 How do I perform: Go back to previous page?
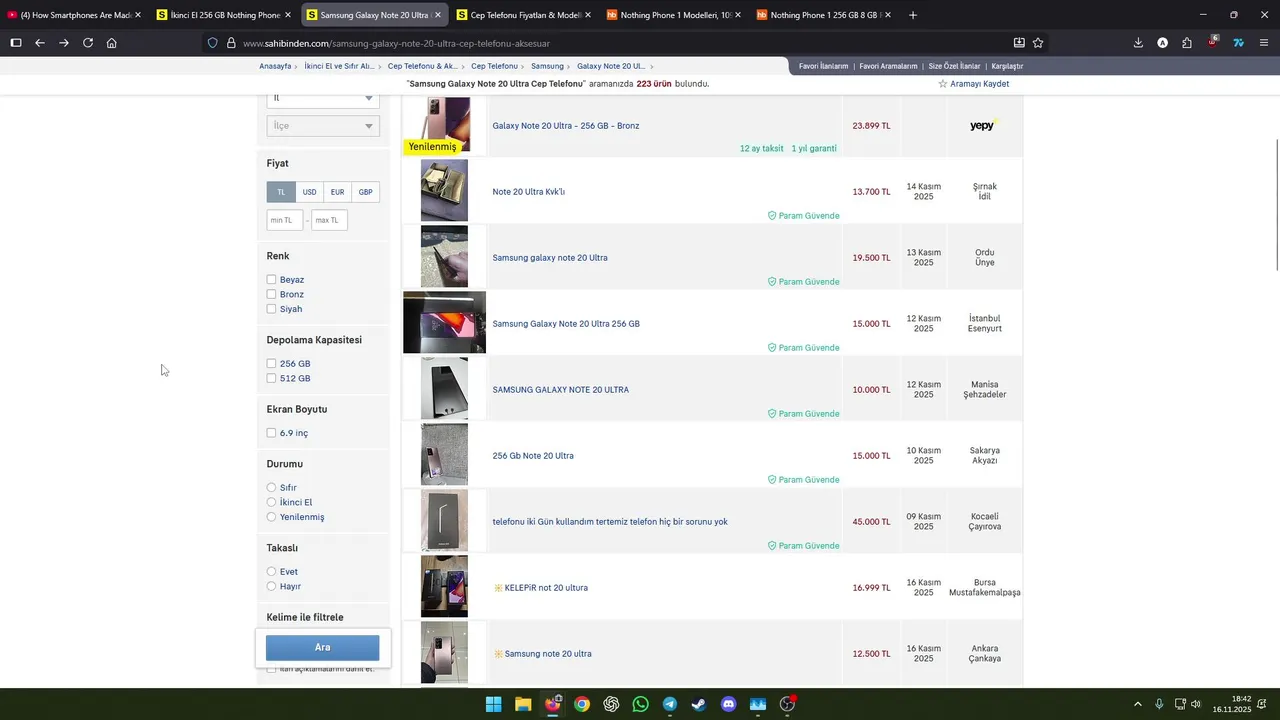pyautogui.click(x=40, y=43)
